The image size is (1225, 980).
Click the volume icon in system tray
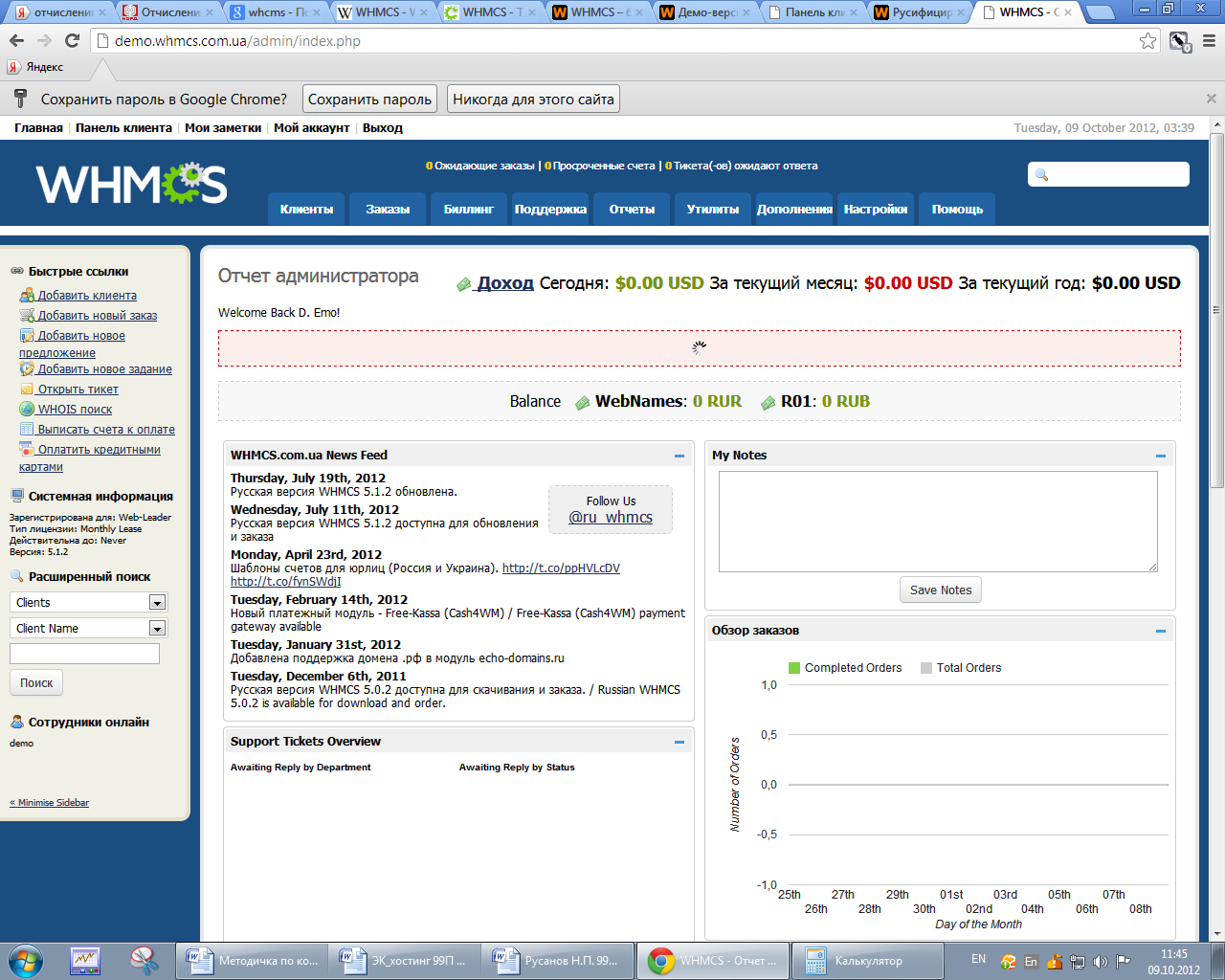pos(1100,962)
